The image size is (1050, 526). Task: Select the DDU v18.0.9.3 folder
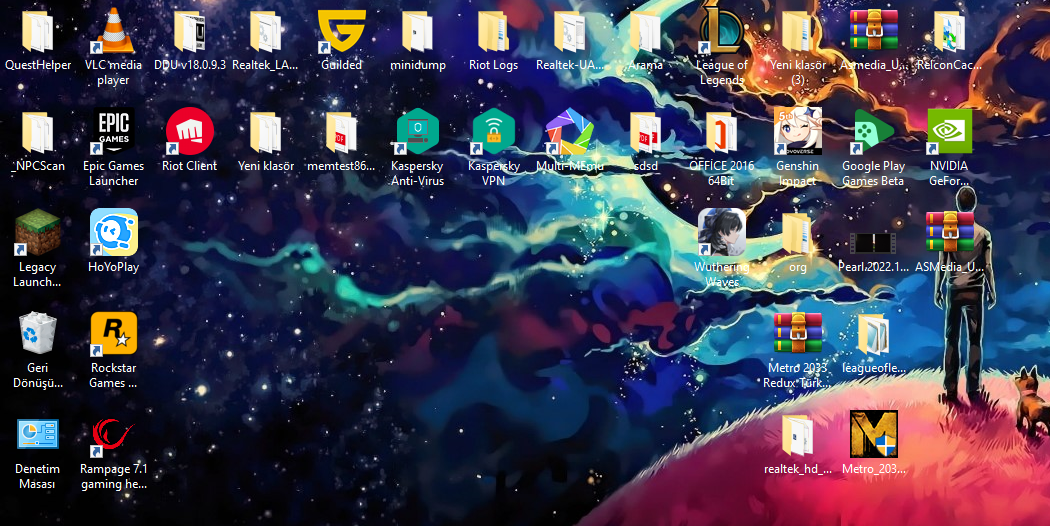coord(190,31)
